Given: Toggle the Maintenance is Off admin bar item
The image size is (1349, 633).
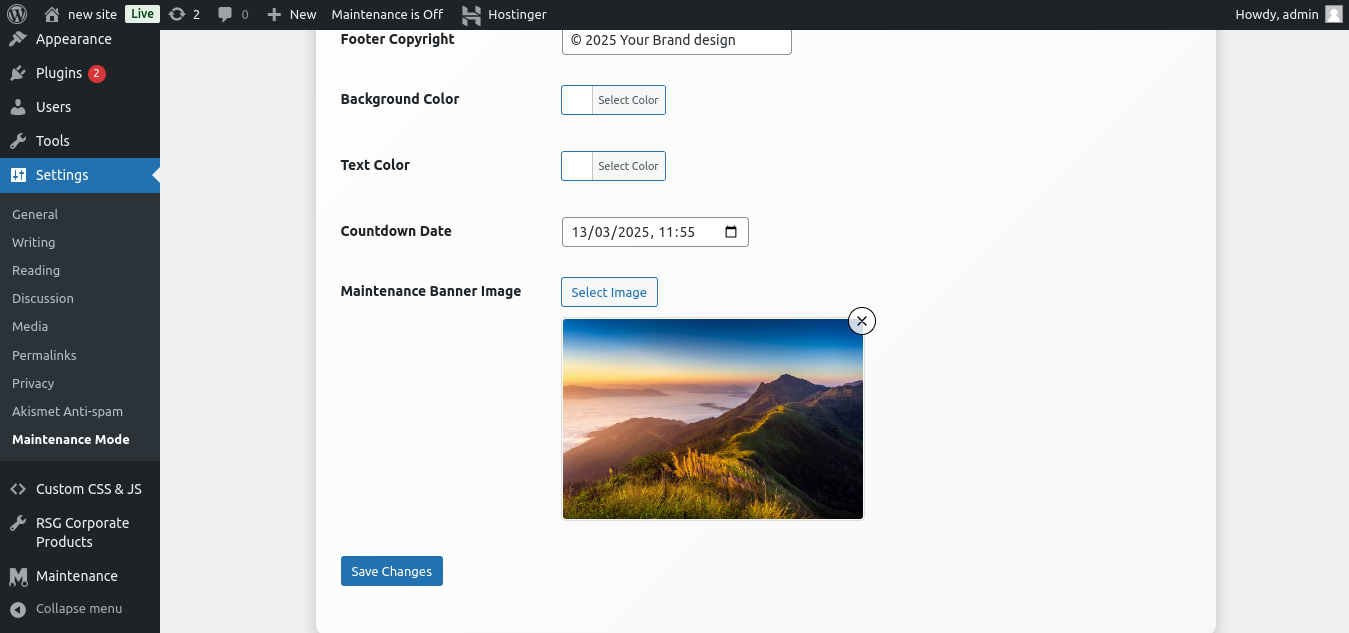Looking at the screenshot, I should [x=387, y=14].
